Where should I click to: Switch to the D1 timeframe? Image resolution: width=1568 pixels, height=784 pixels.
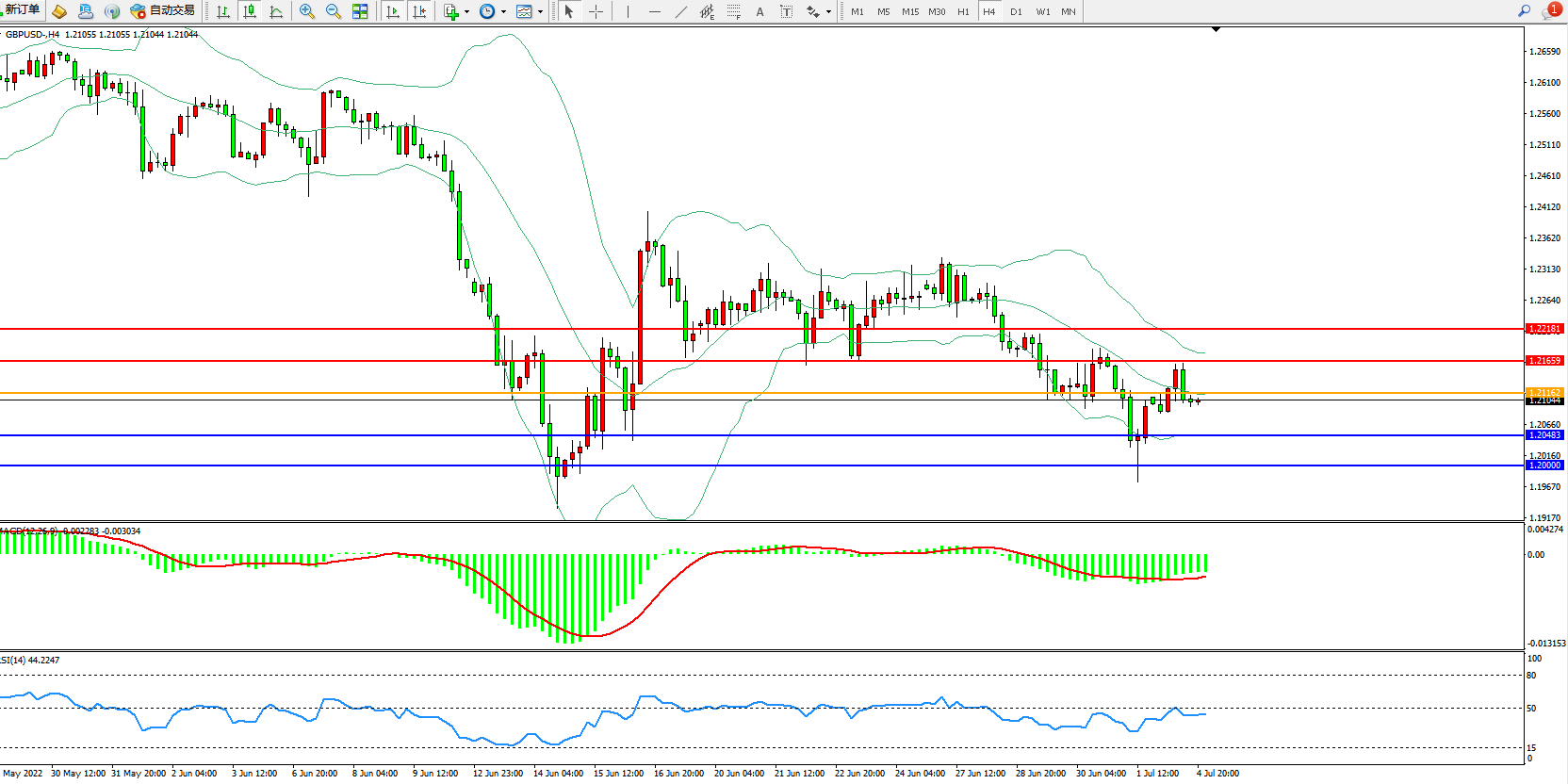(x=1016, y=11)
